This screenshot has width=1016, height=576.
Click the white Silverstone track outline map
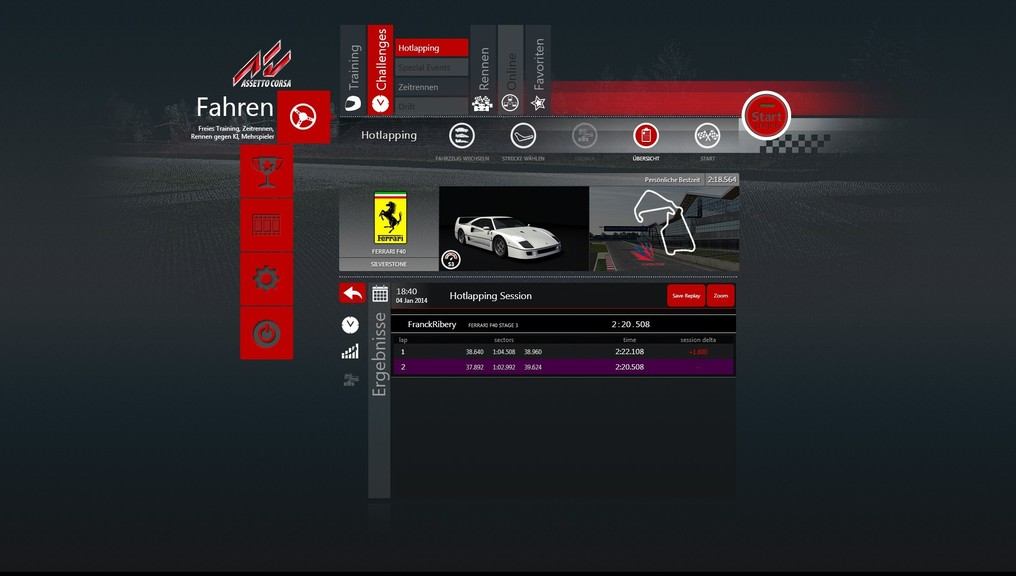[x=665, y=220]
